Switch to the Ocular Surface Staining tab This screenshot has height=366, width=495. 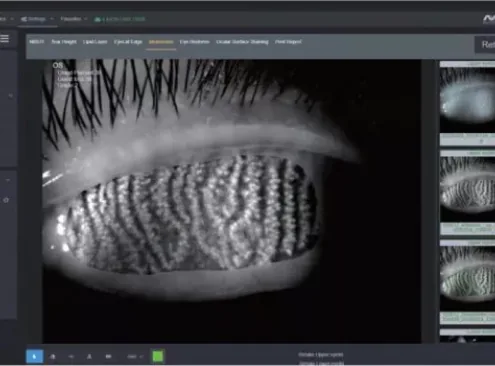(242, 42)
